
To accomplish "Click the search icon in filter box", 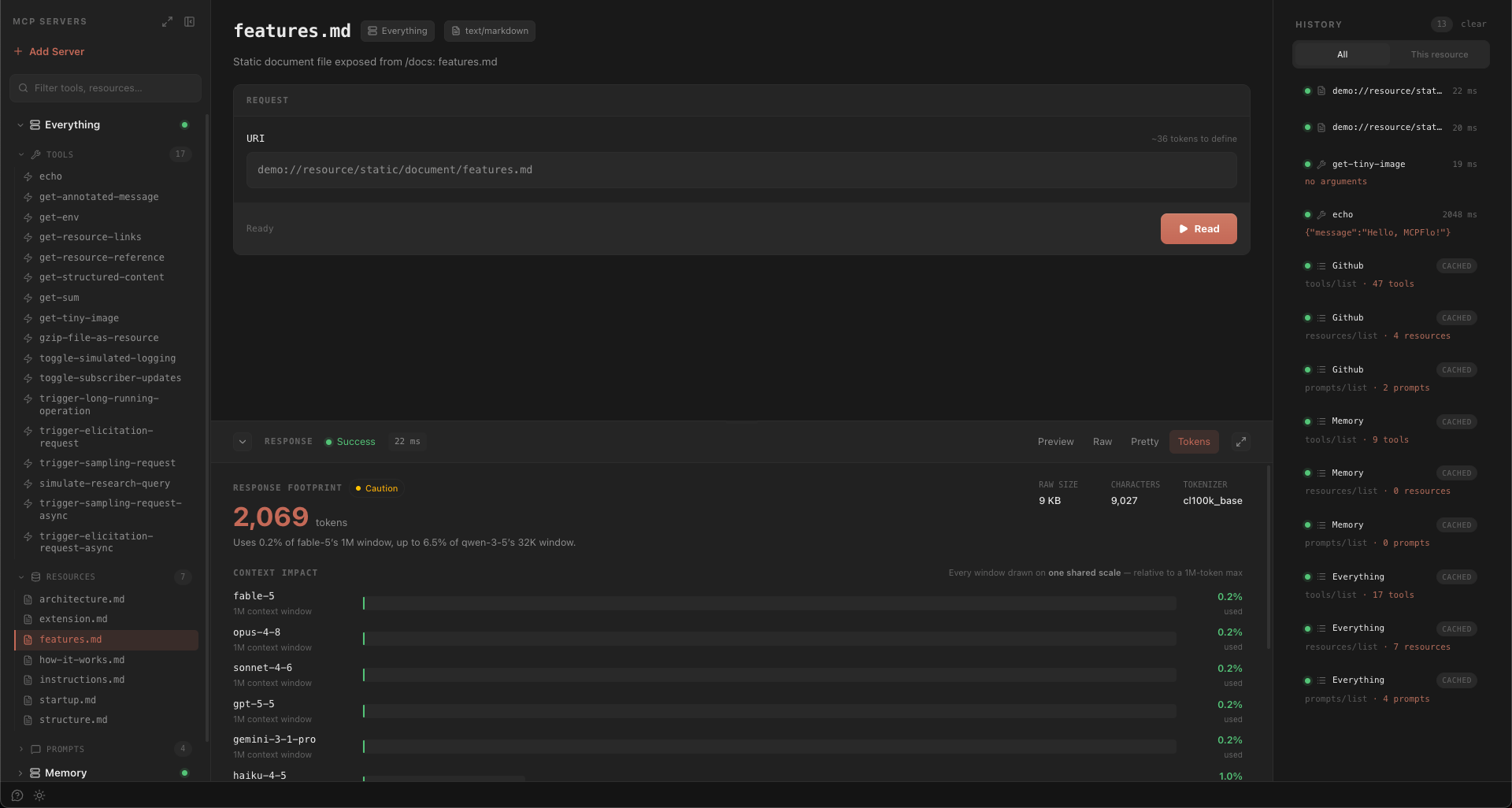I will pyautogui.click(x=24, y=88).
